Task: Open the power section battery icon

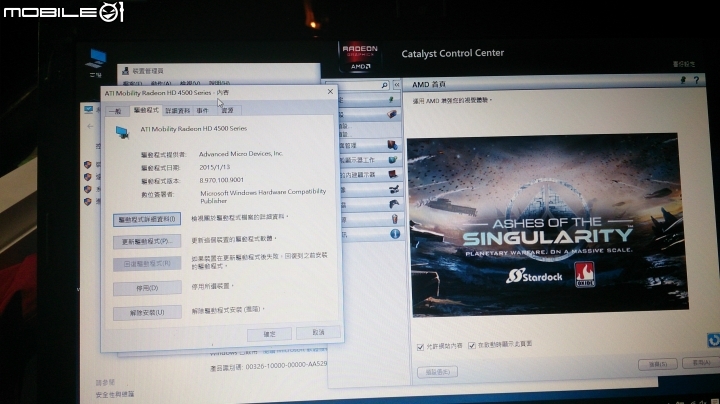Action: (394, 219)
